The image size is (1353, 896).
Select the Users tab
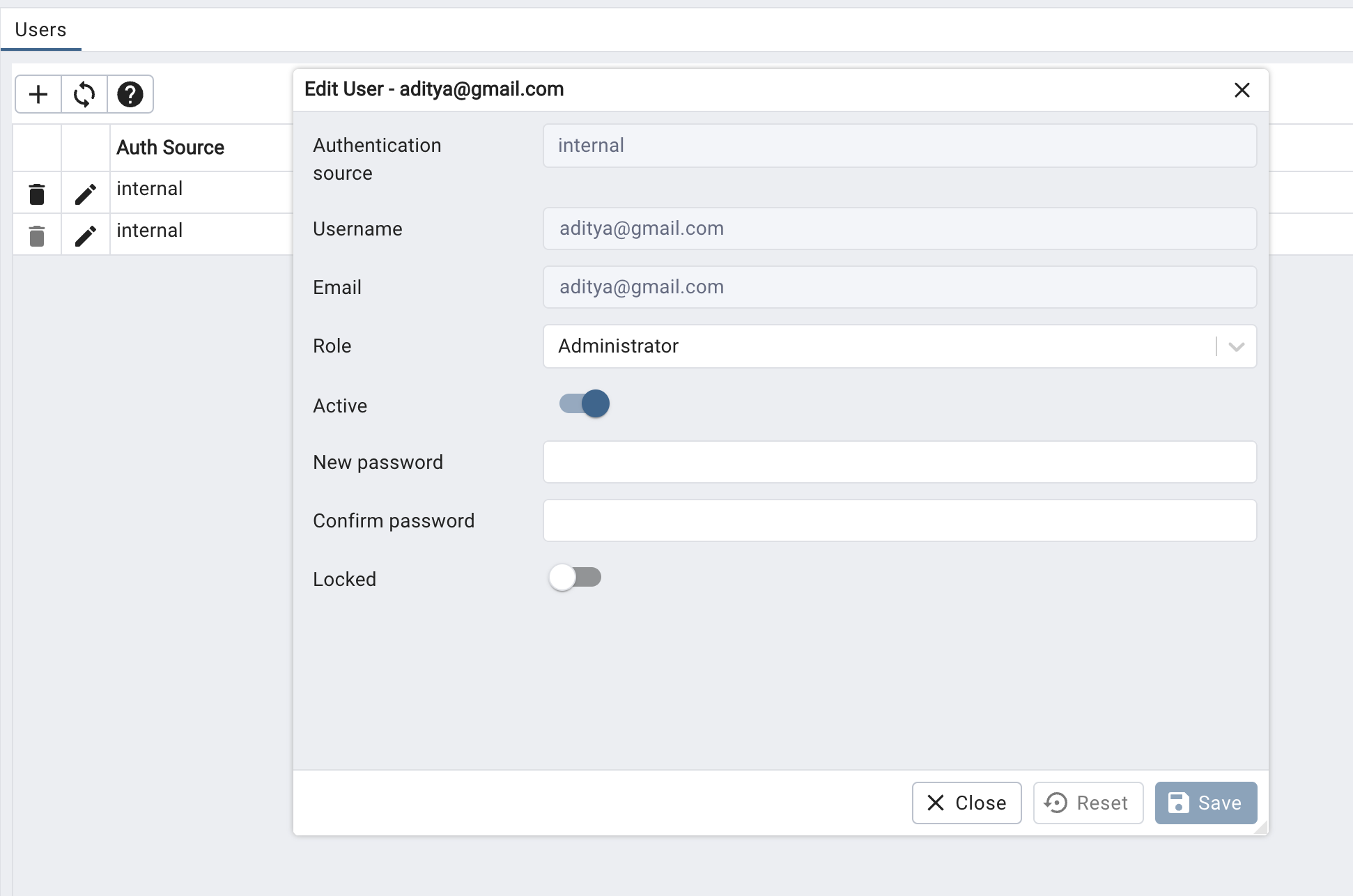coord(40,30)
